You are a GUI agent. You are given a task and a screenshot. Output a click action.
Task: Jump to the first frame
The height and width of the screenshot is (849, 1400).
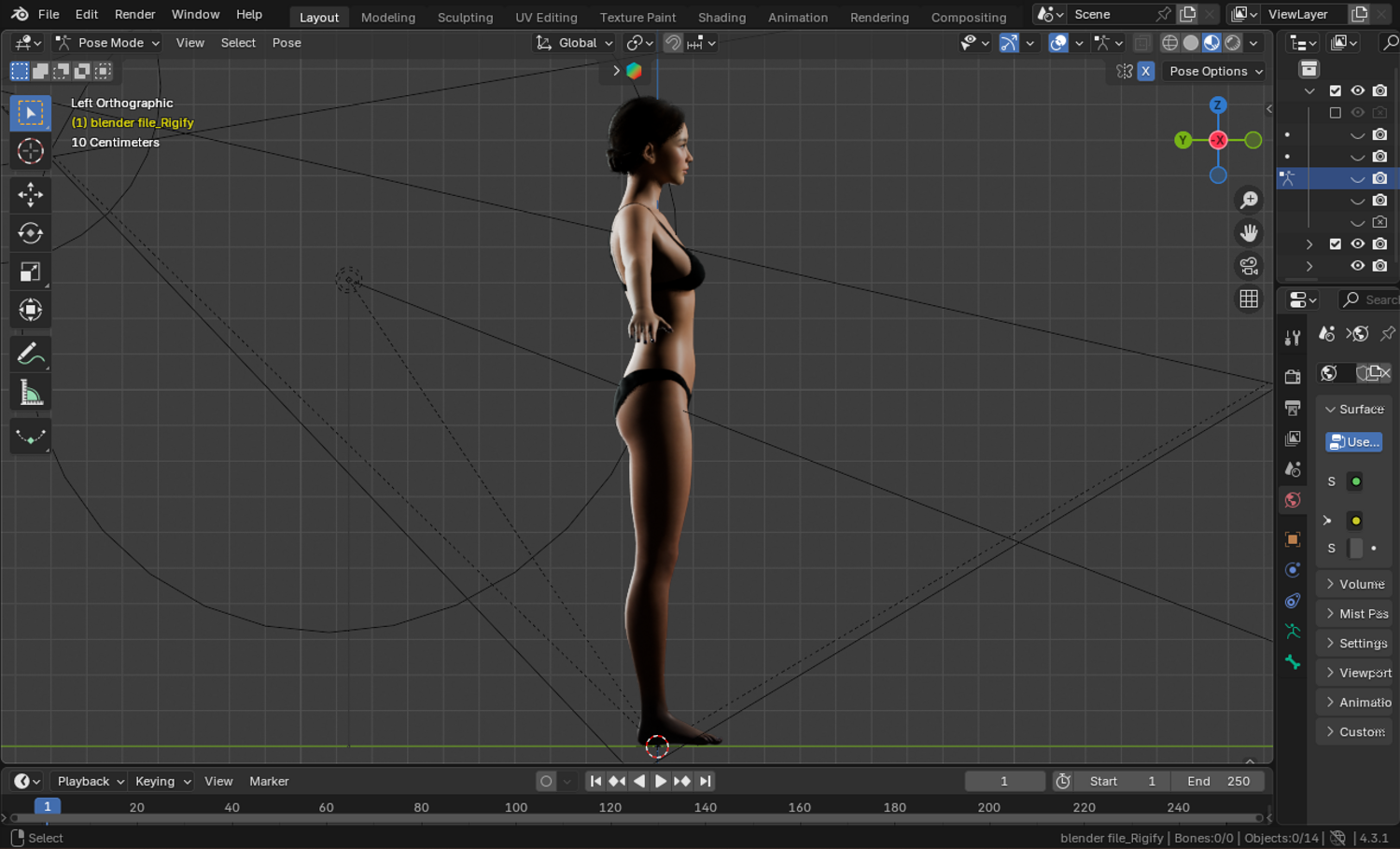click(595, 781)
